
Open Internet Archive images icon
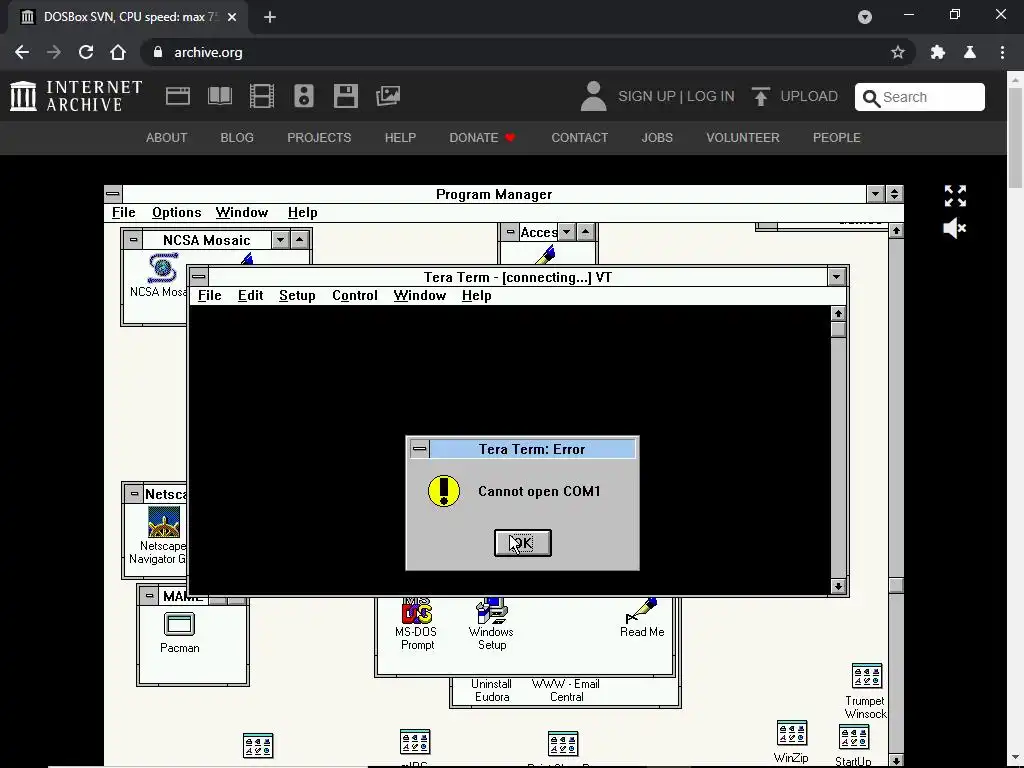click(x=388, y=96)
